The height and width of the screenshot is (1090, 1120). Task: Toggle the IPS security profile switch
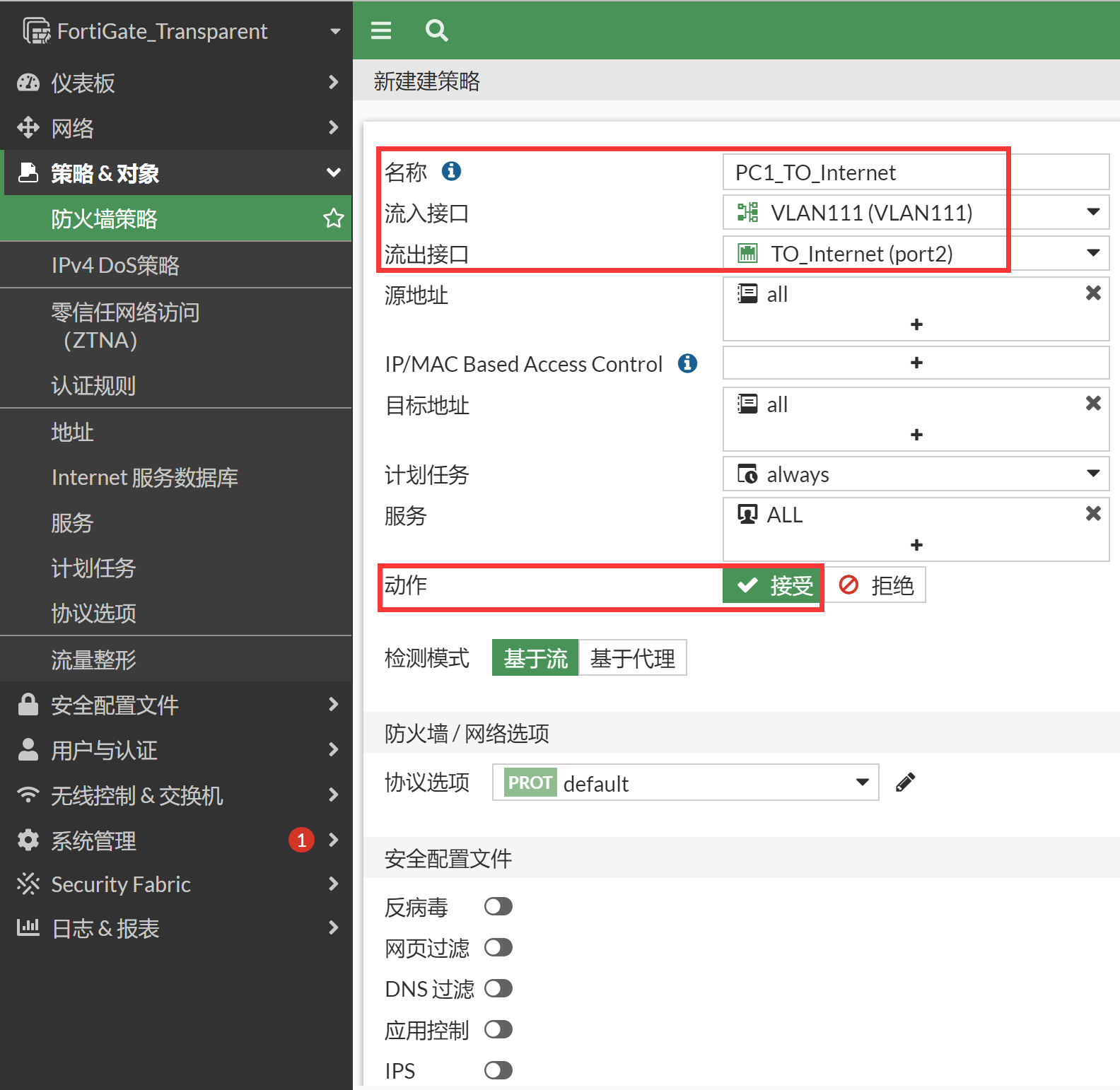[498, 1071]
